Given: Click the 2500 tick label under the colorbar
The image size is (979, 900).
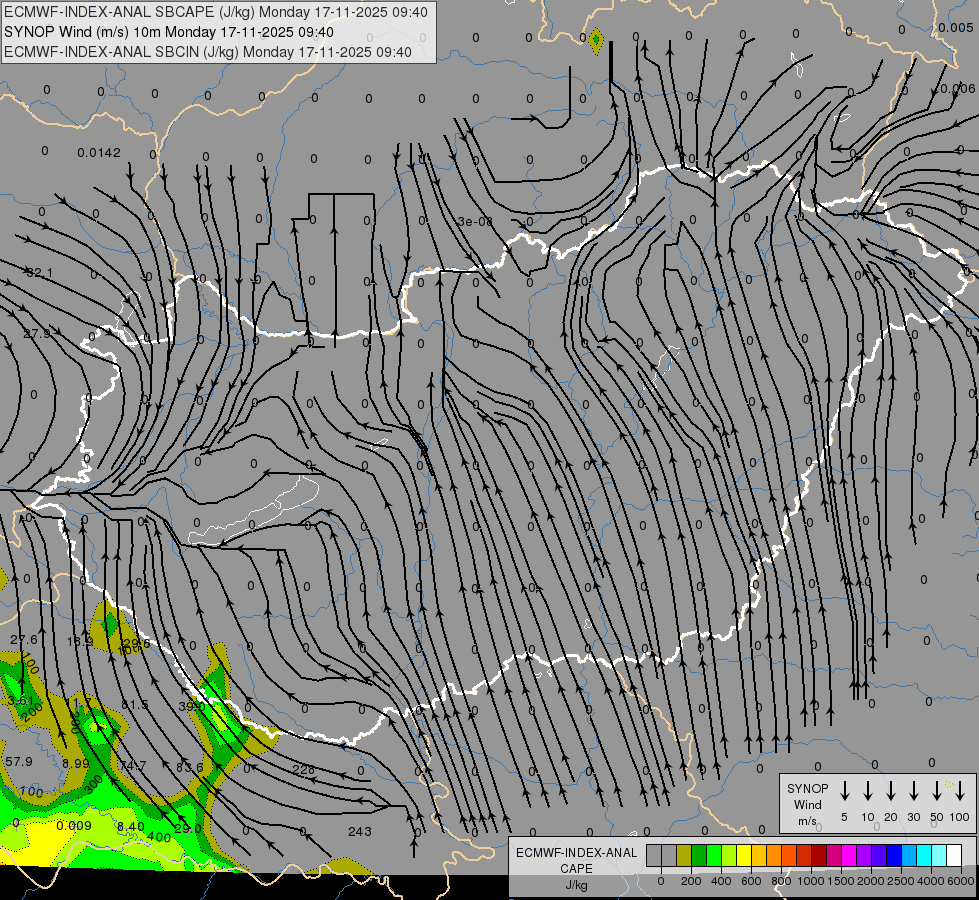Looking at the screenshot, I should coord(901,881).
